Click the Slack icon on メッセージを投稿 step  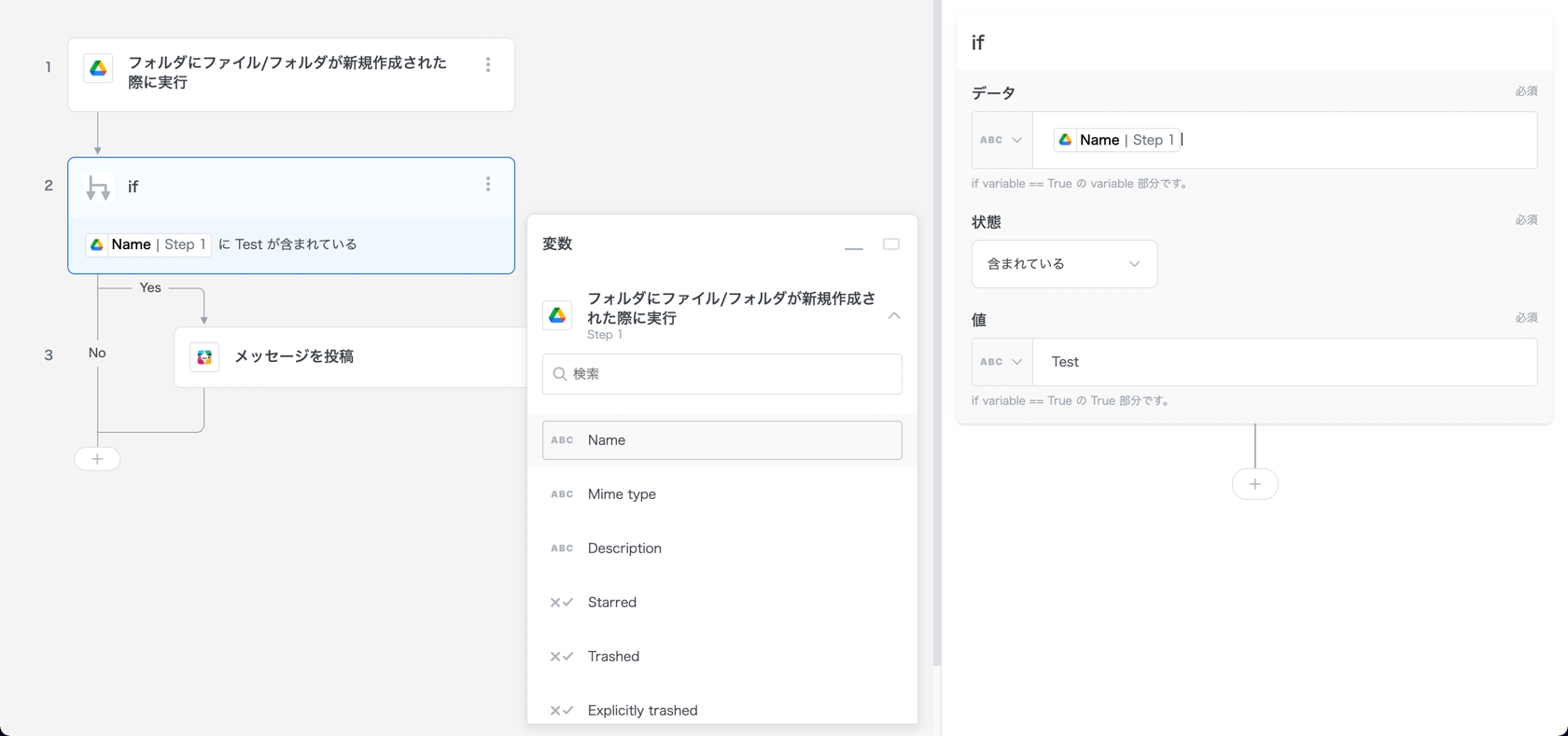(x=204, y=357)
